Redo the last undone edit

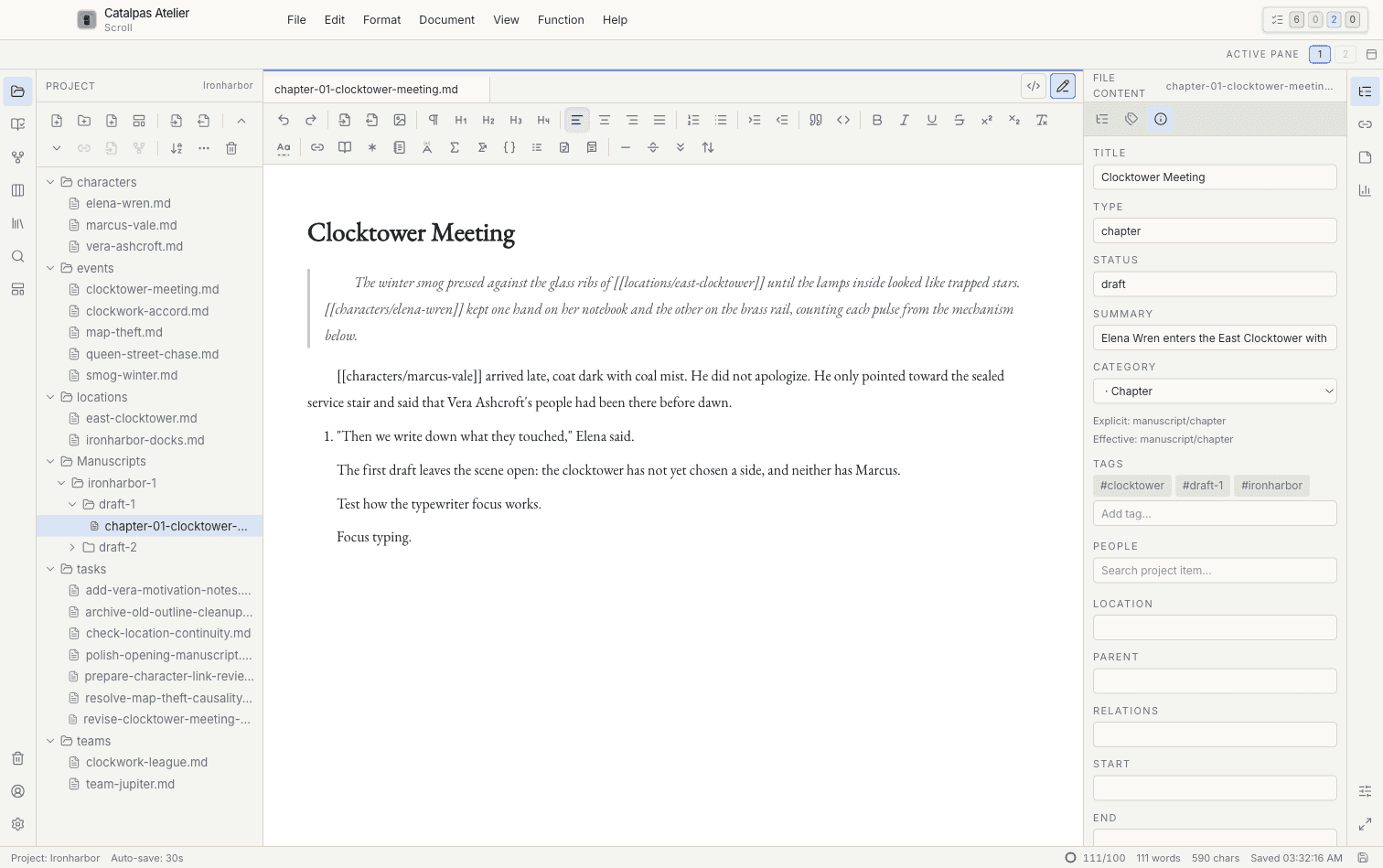click(x=311, y=120)
